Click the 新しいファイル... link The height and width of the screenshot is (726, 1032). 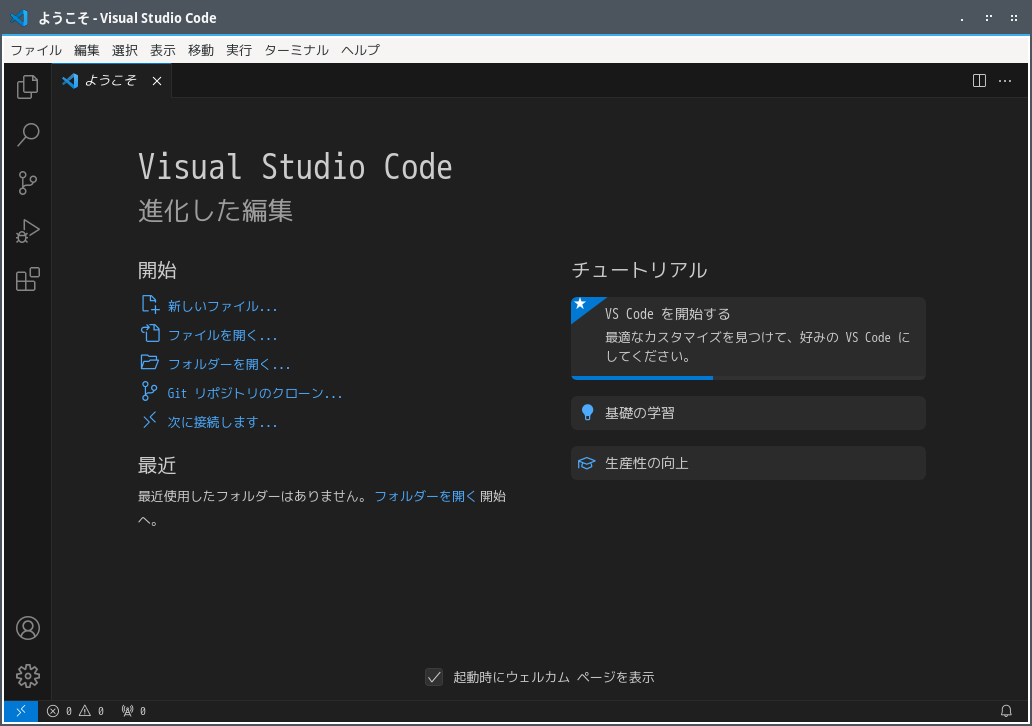(x=209, y=305)
